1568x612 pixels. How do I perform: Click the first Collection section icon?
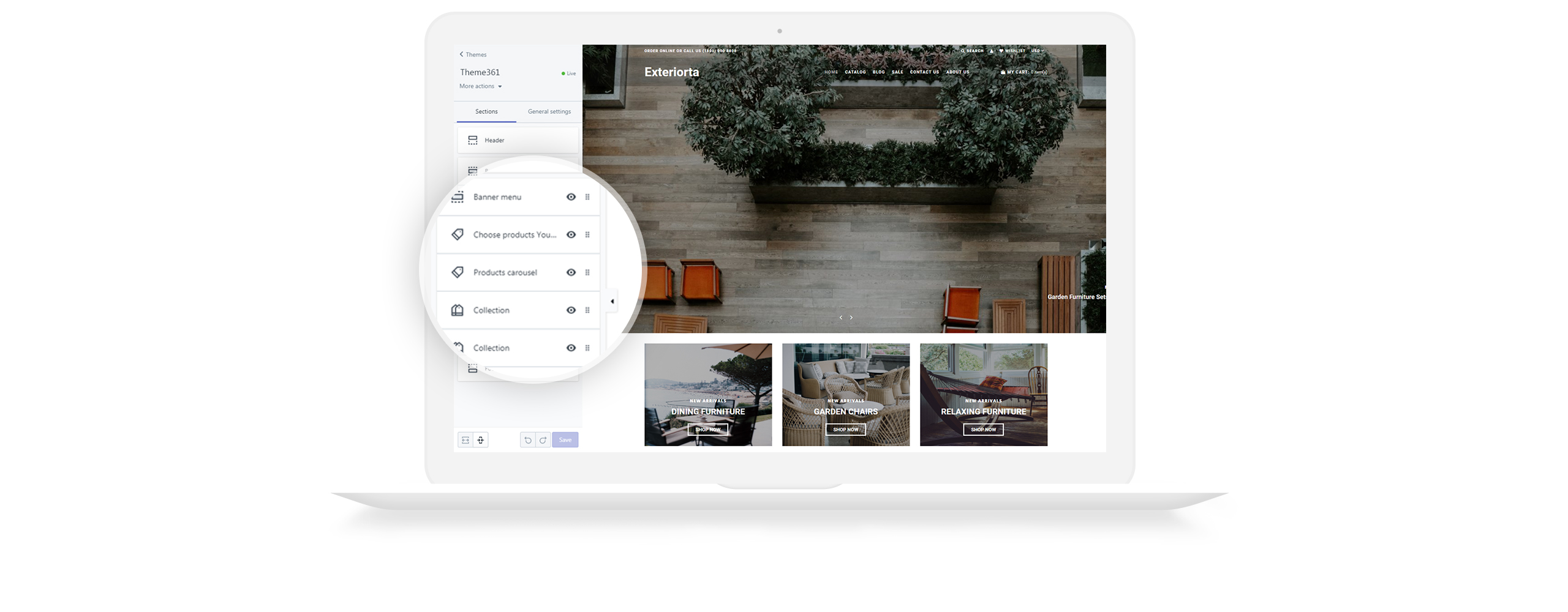point(458,310)
